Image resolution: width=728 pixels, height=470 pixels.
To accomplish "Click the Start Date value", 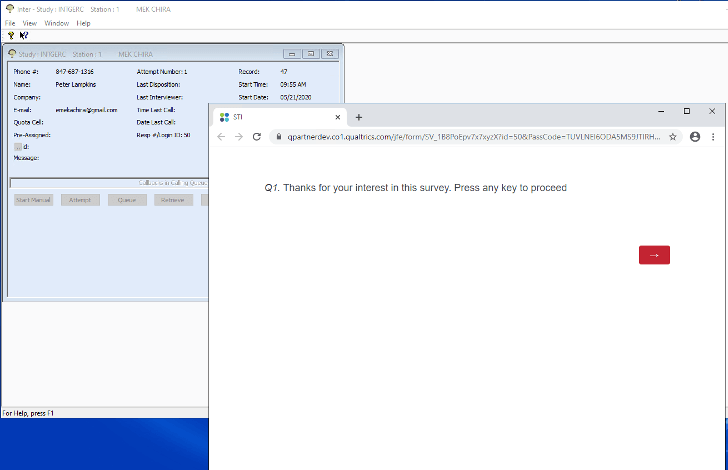I will pyautogui.click(x=295, y=98).
